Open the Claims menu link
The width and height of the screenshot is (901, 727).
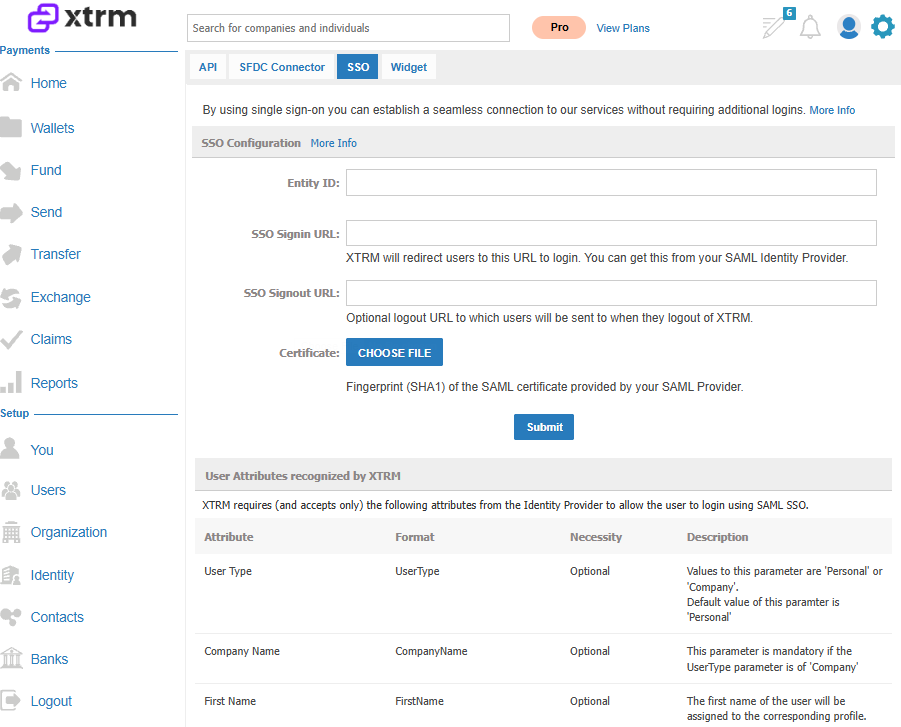pos(51,339)
